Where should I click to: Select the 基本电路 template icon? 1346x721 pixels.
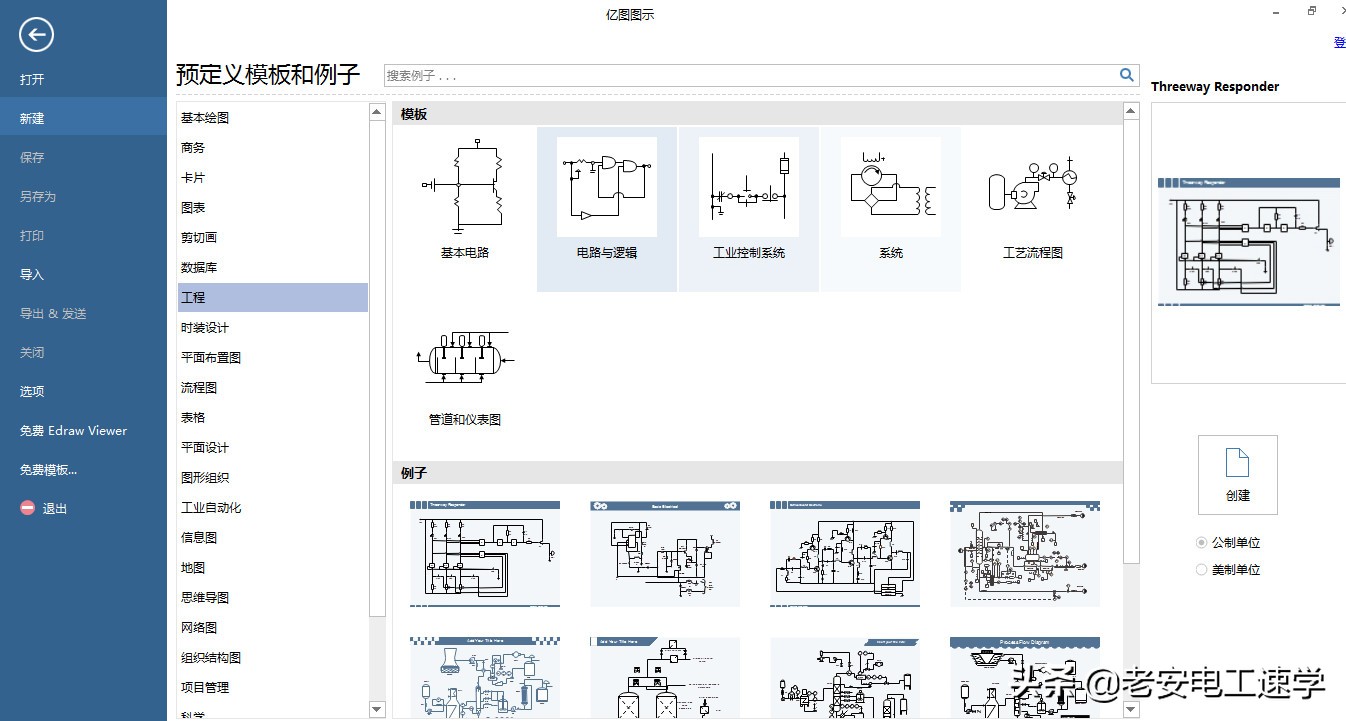(465, 187)
